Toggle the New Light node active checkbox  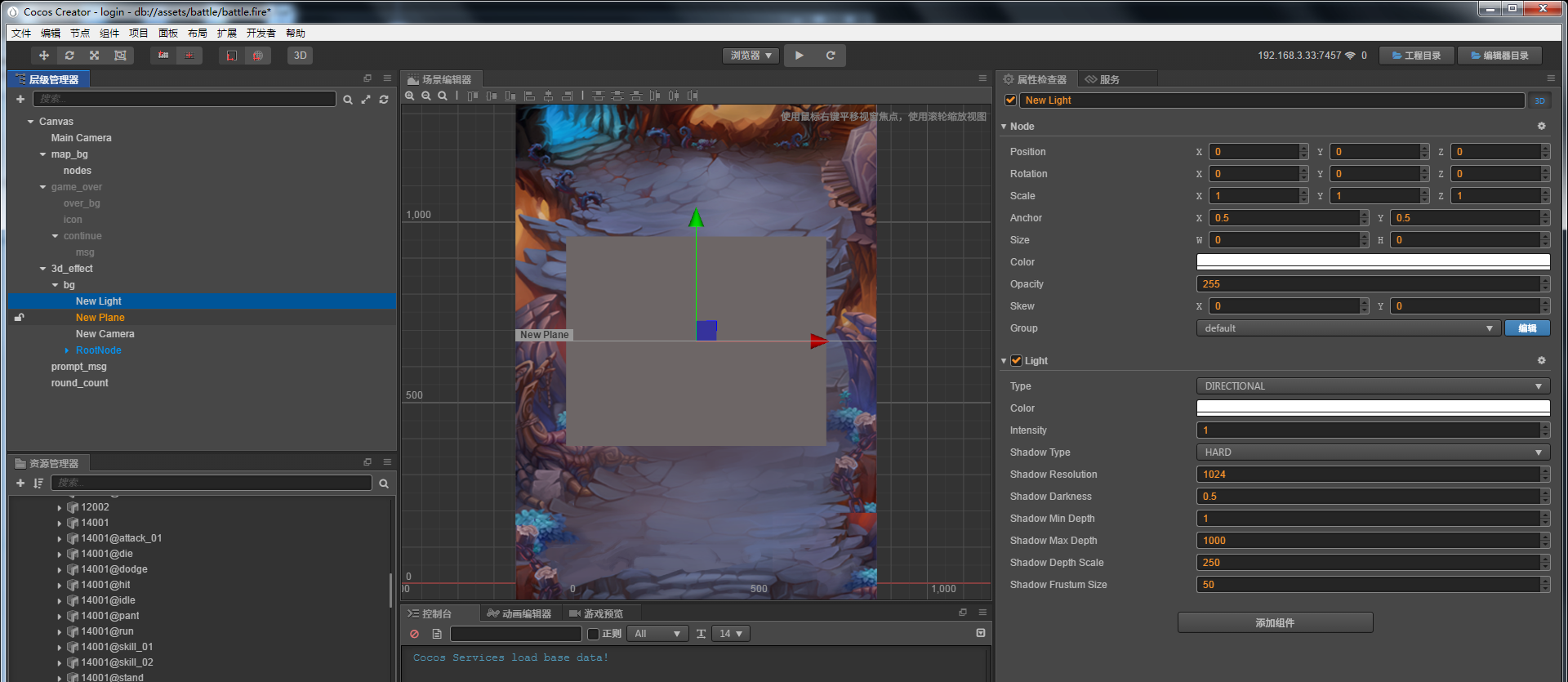pos(1010,100)
